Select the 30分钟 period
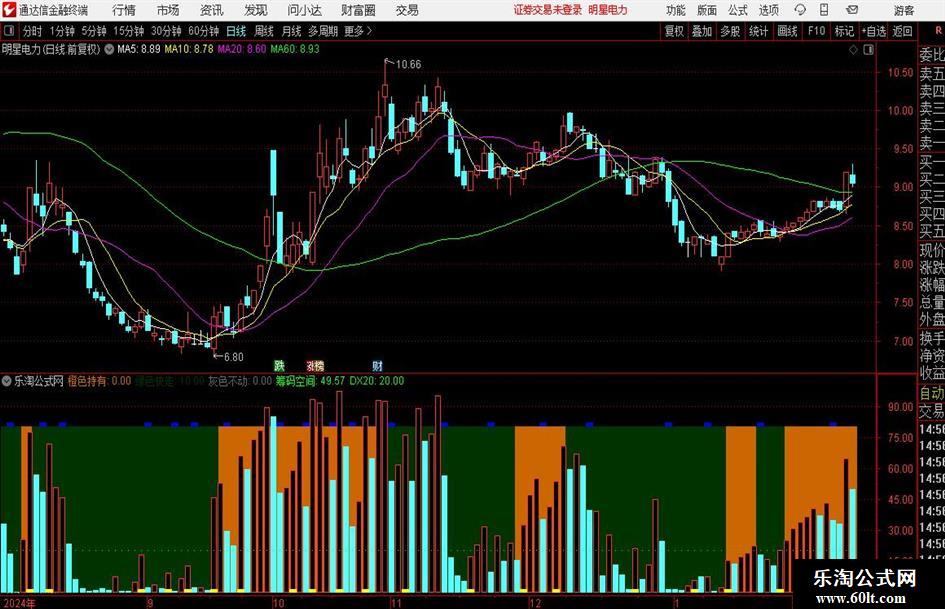 pos(166,31)
